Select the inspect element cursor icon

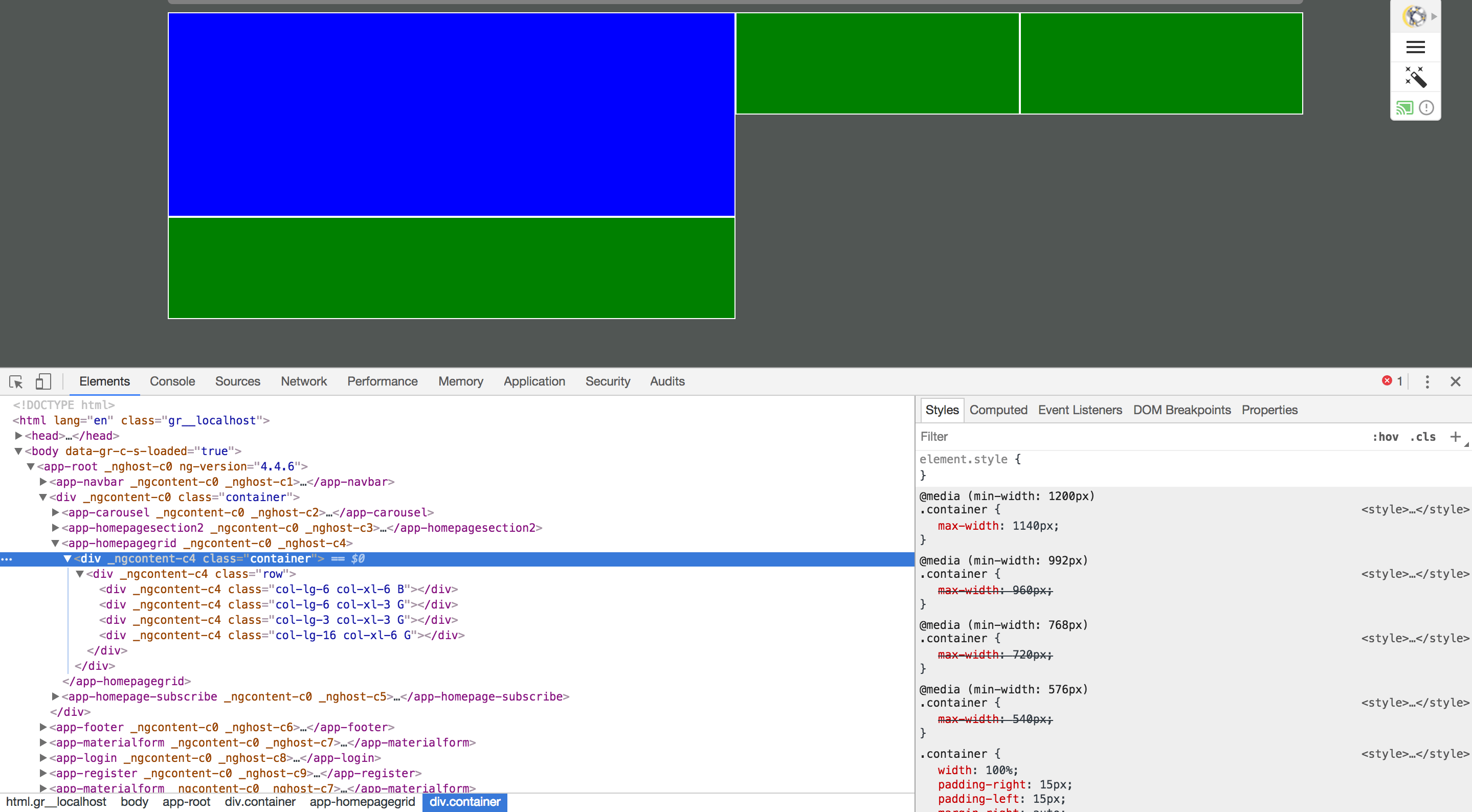pos(15,381)
